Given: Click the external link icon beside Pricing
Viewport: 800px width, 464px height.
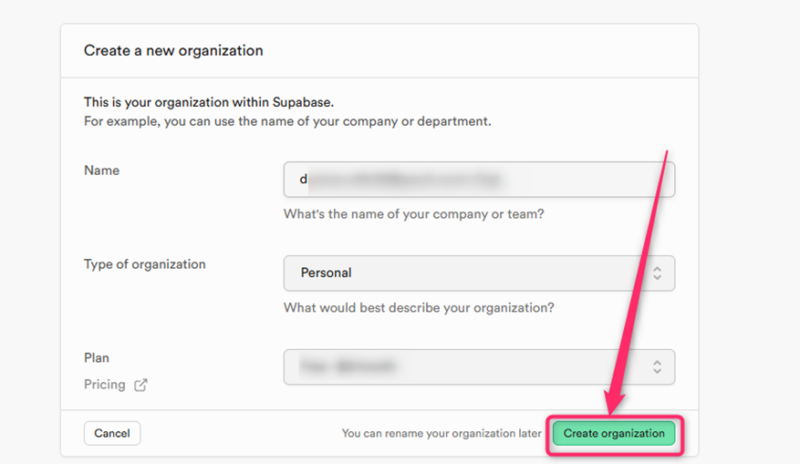Looking at the screenshot, I should point(141,385).
